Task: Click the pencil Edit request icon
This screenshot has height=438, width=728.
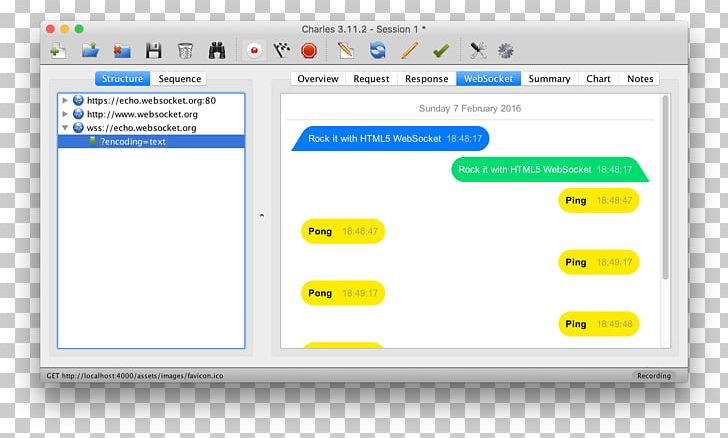Action: click(409, 50)
